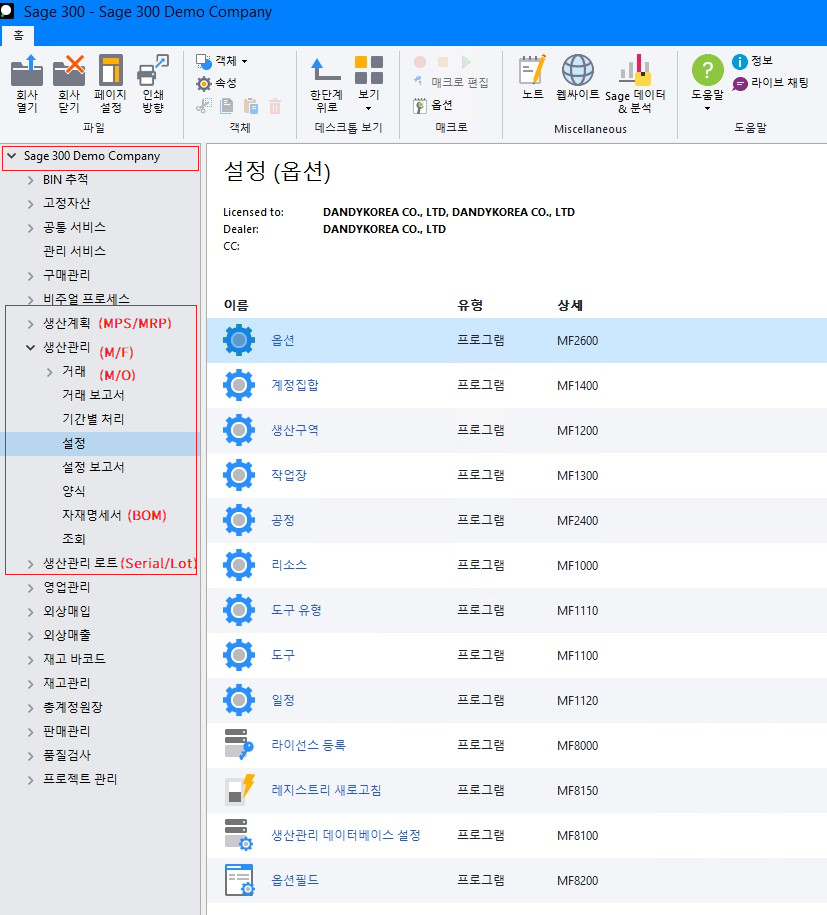Viewport: 827px width, 915px height.
Task: Click the 한단계 위로 (Up one level) icon
Action: pyautogui.click(x=326, y=71)
